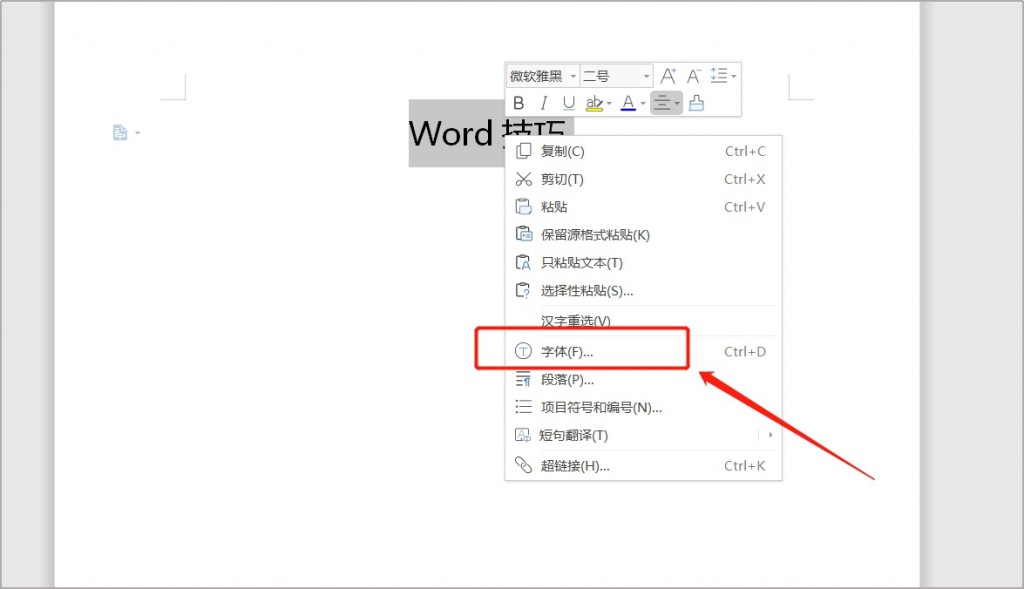Click the center alignment icon

(x=662, y=103)
